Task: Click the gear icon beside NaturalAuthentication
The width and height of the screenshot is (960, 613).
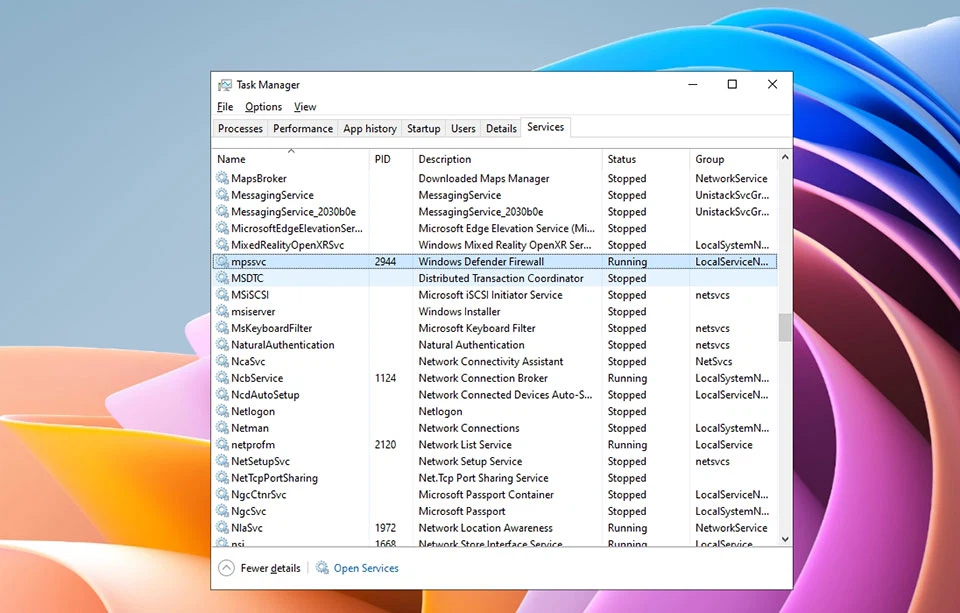Action: 222,344
